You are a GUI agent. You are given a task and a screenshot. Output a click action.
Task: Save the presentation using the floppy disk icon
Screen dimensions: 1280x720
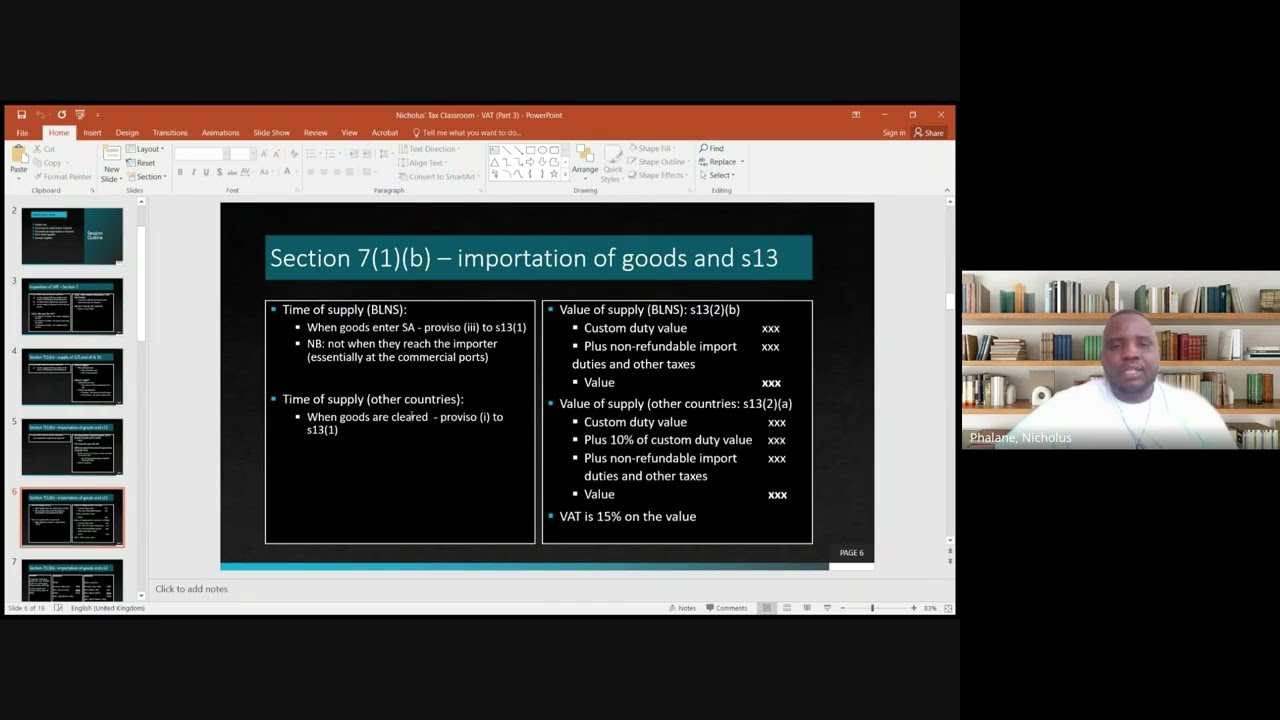[21, 115]
